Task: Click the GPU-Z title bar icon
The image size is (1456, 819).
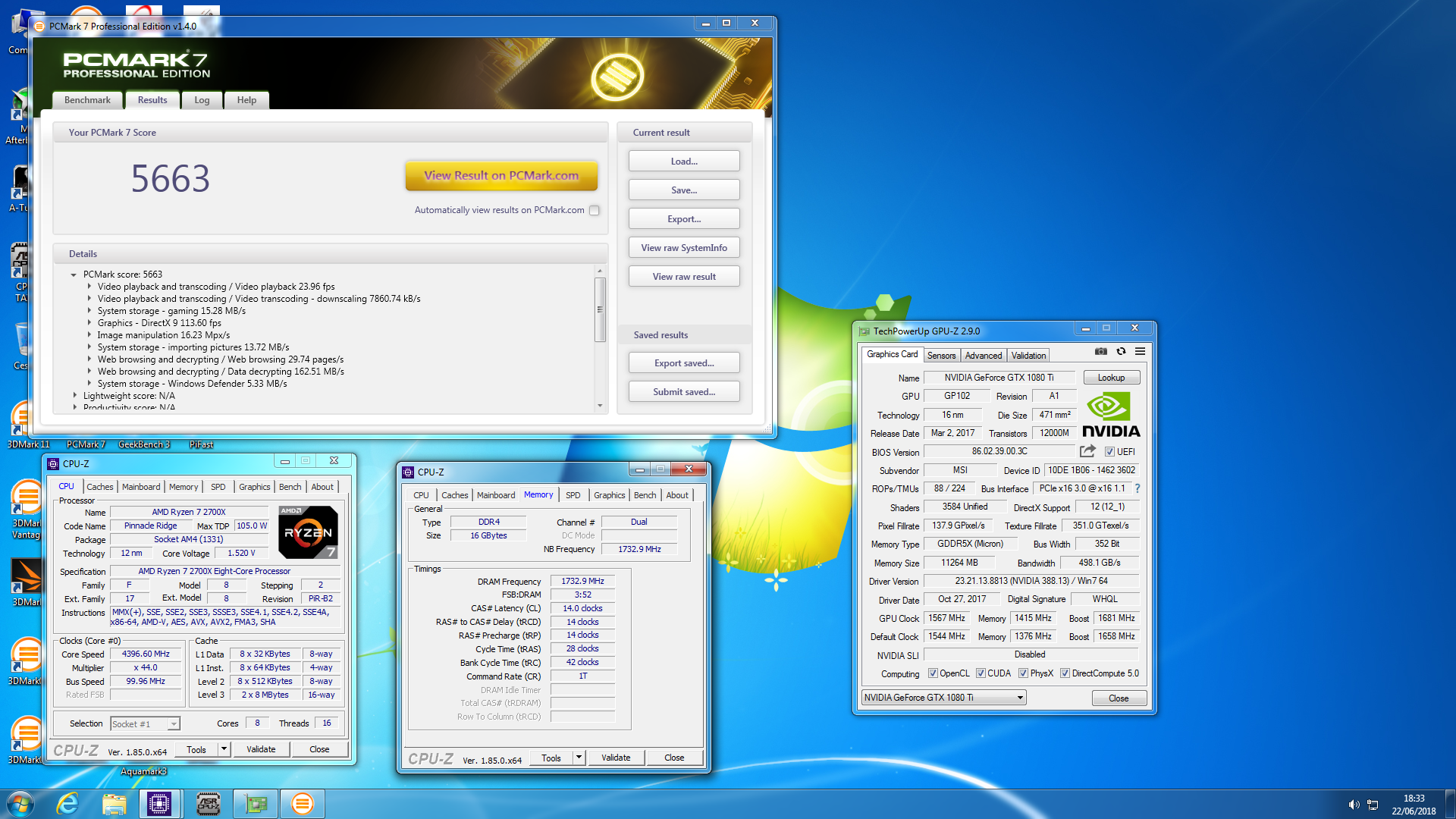Action: (864, 331)
